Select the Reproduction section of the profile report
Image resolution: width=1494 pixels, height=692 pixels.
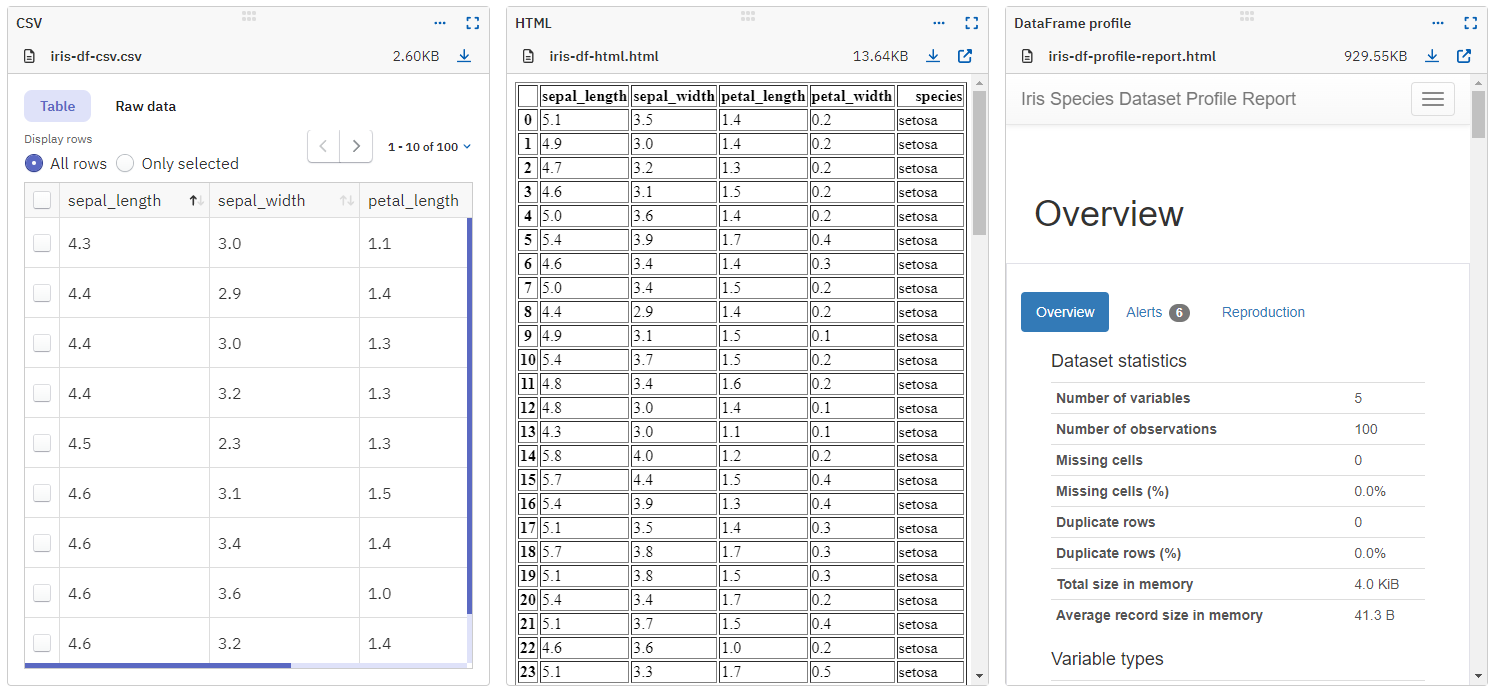(x=1262, y=312)
